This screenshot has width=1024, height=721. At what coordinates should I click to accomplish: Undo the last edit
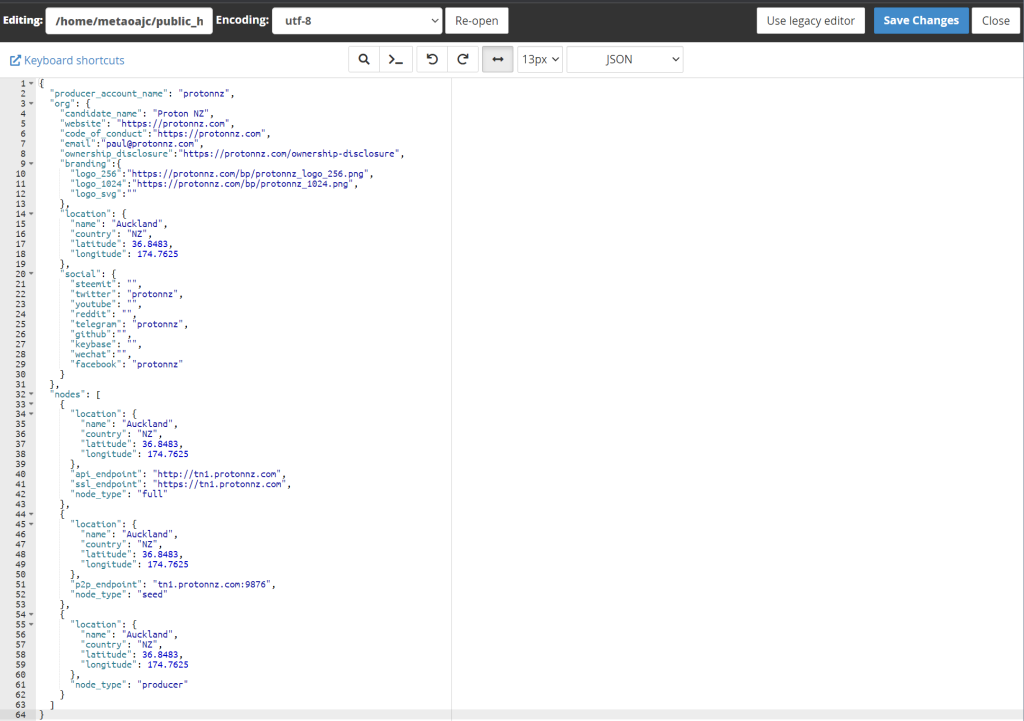(432, 59)
